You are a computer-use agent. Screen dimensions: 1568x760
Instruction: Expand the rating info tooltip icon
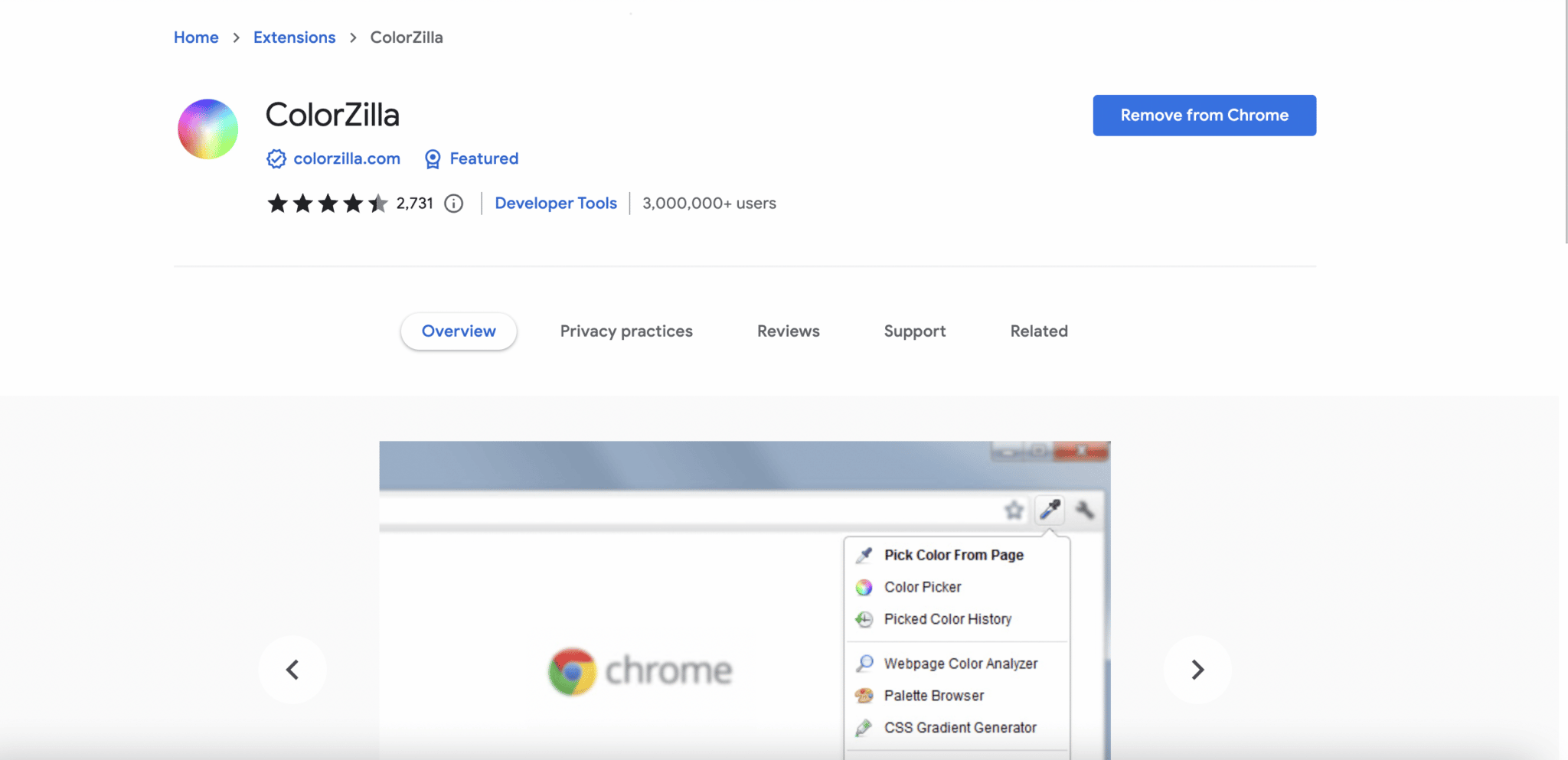(453, 204)
